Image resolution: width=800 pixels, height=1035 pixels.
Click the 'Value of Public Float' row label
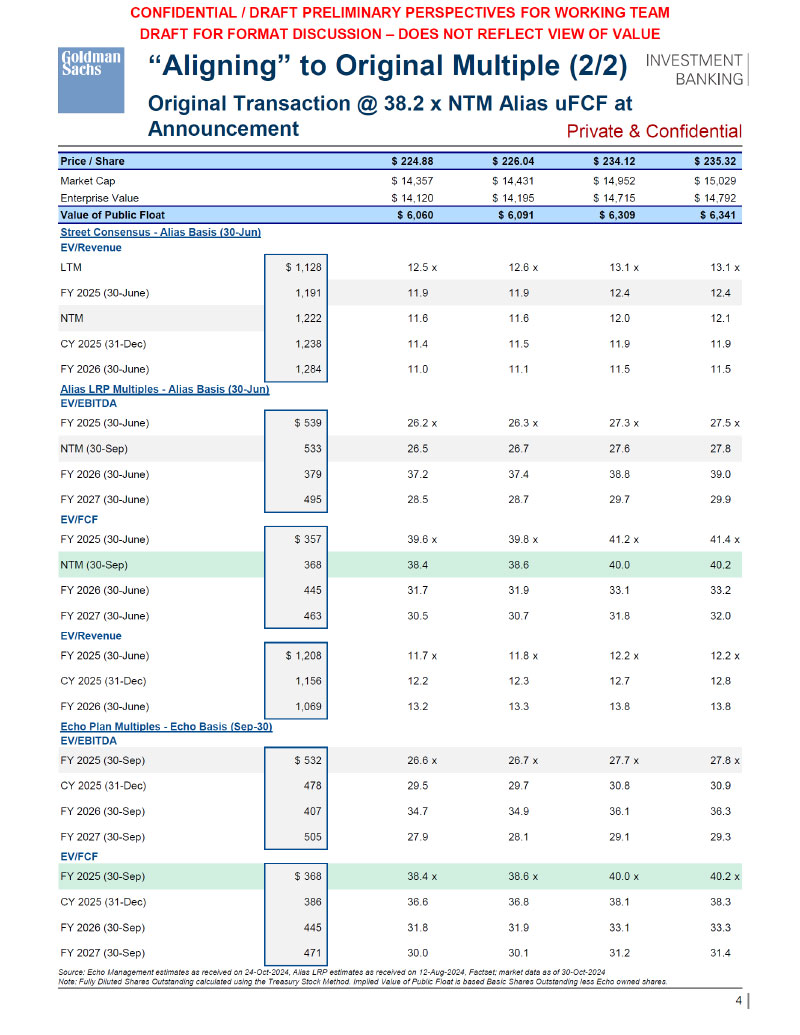[113, 215]
